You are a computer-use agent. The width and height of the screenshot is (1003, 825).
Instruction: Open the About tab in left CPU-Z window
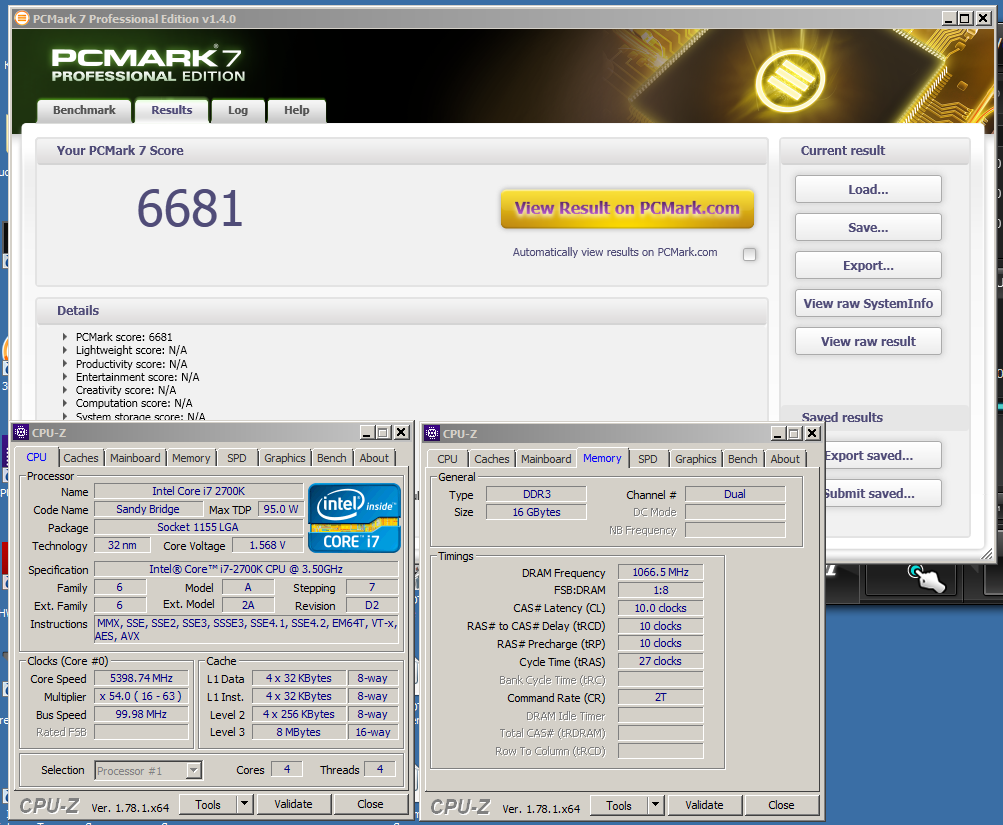[x=374, y=458]
